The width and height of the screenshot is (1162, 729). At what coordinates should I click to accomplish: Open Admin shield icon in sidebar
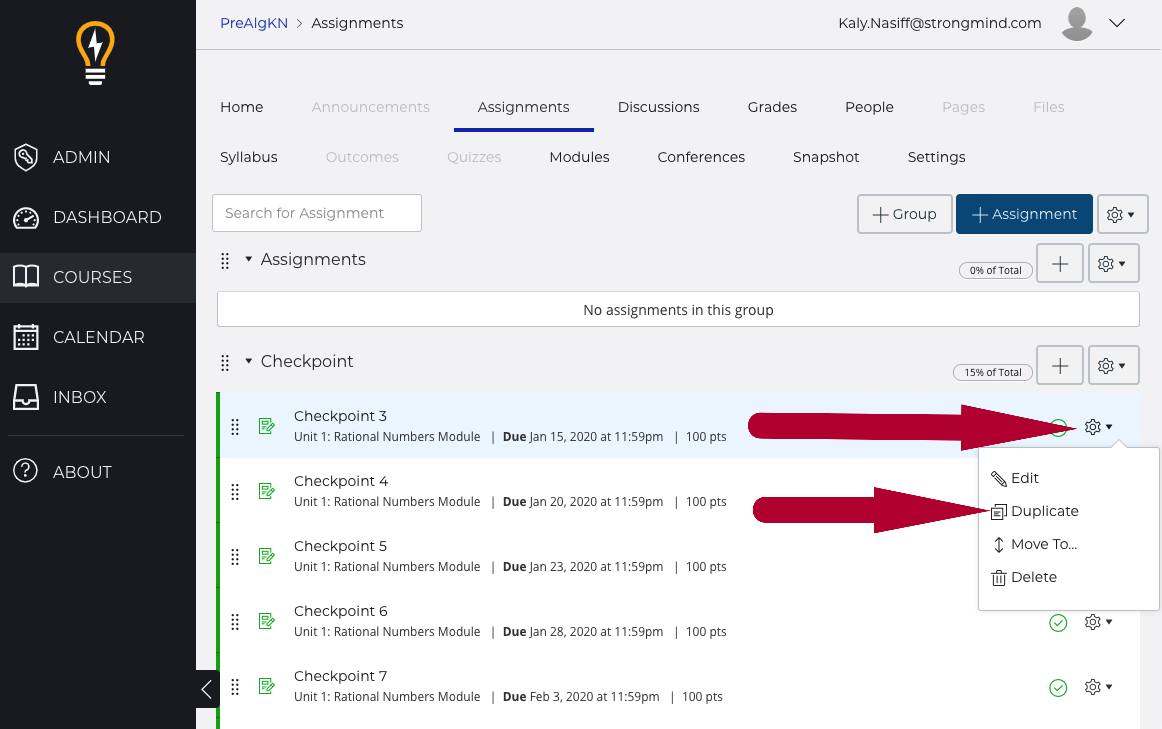coord(26,157)
